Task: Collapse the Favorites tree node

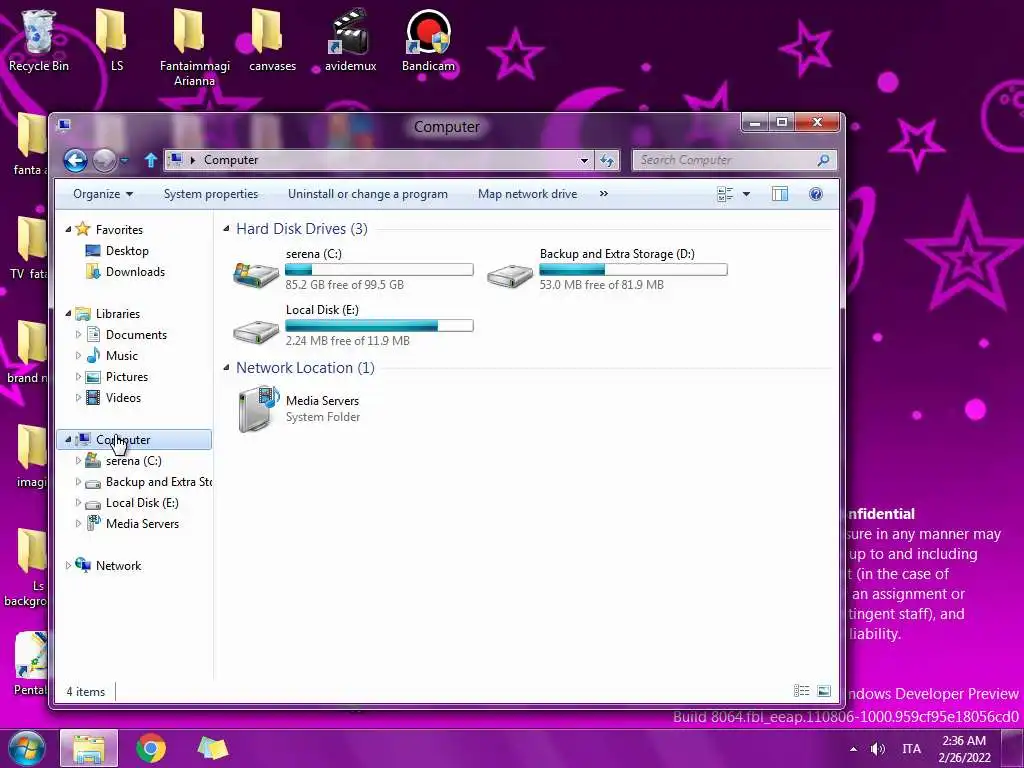Action: 69,230
